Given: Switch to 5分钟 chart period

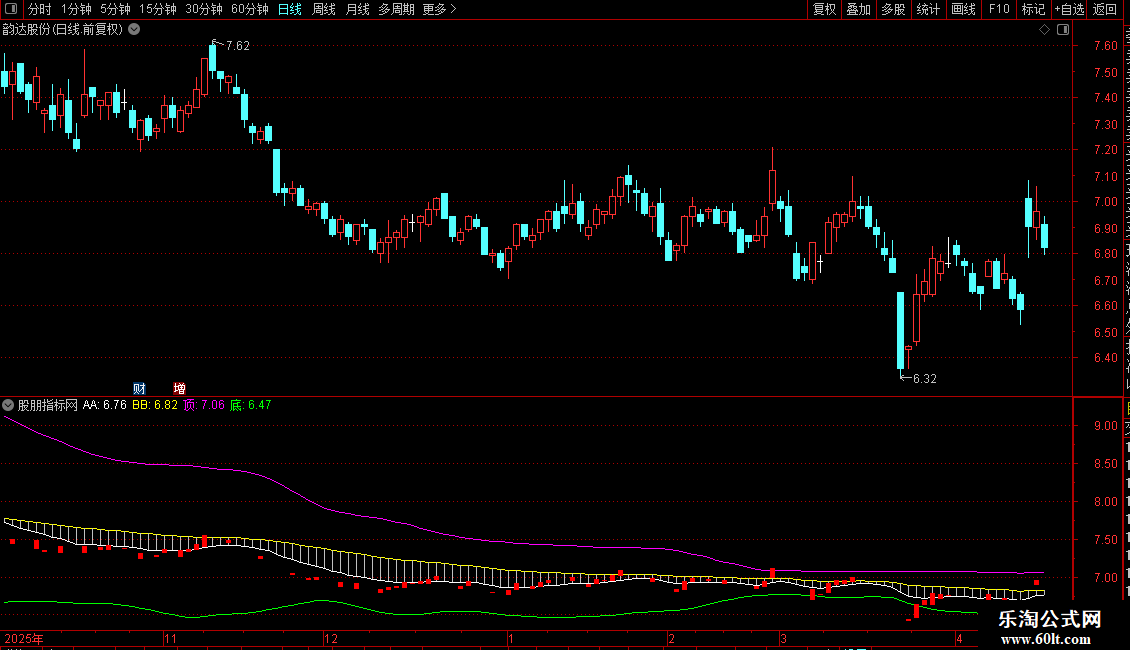Looking at the screenshot, I should tap(115, 9).
